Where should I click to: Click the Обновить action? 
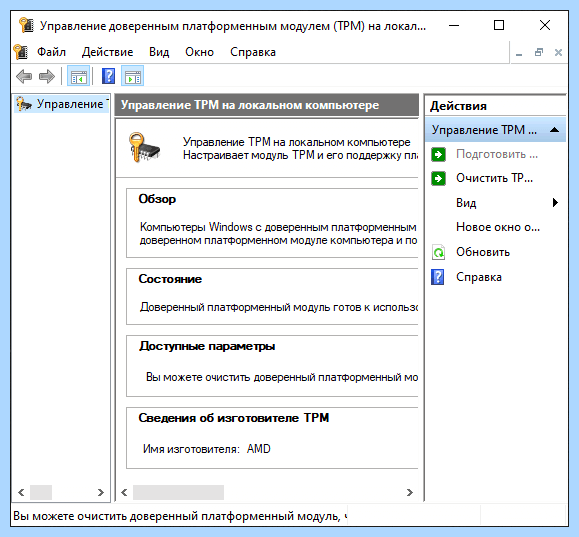483,252
